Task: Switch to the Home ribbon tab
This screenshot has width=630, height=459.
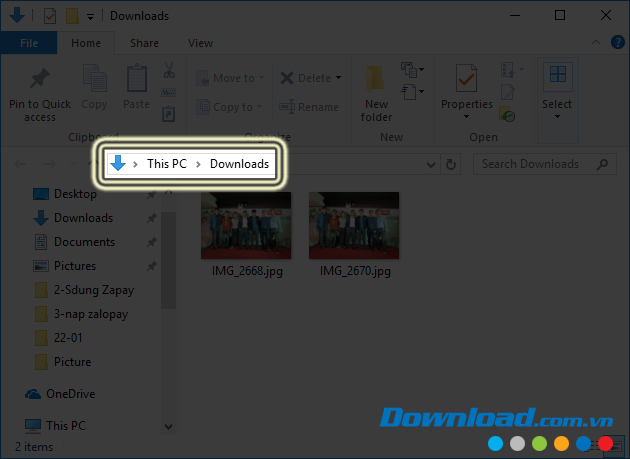Action: (86, 43)
